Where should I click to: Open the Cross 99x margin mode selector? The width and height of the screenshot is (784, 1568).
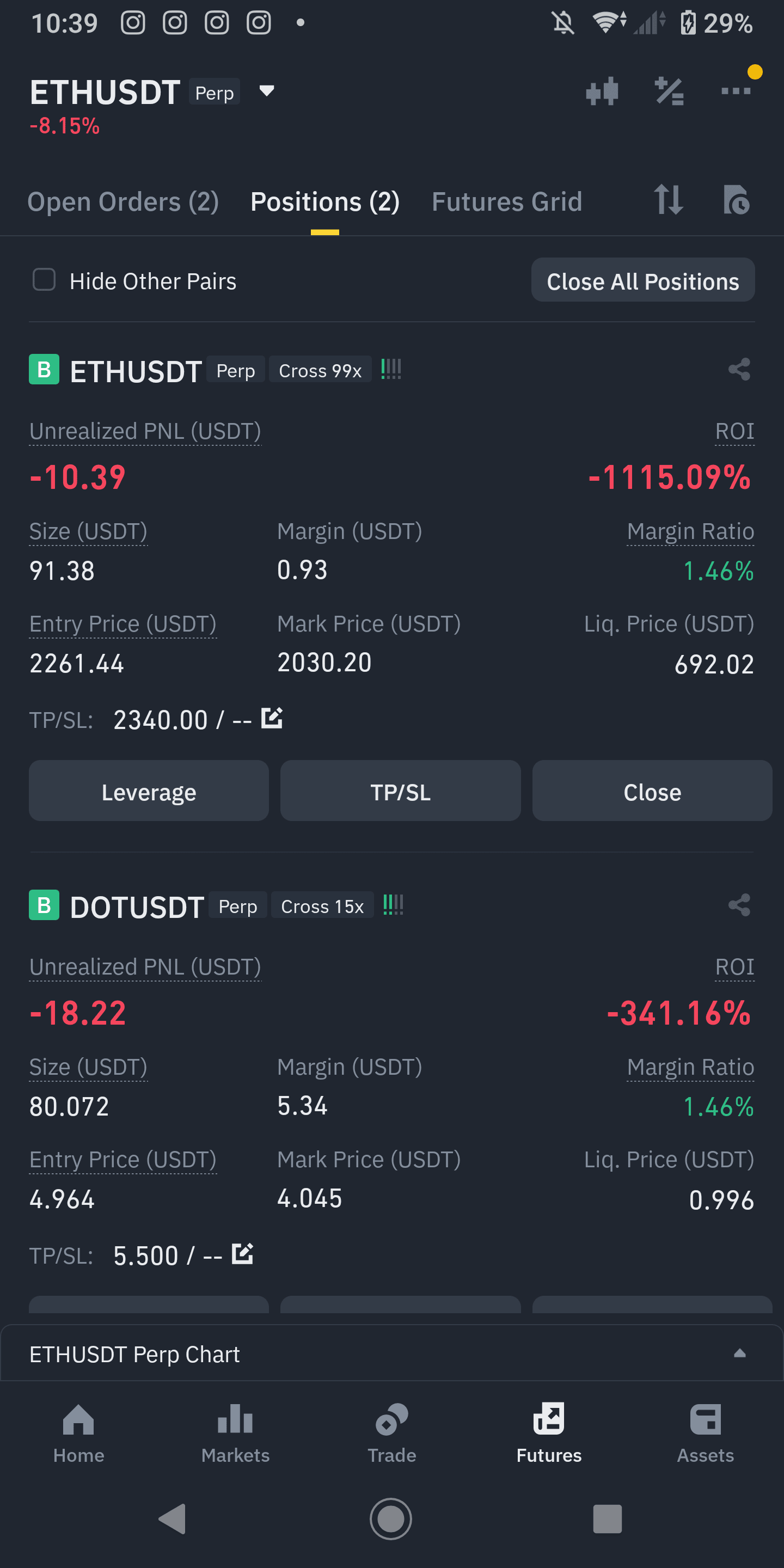pyautogui.click(x=320, y=370)
